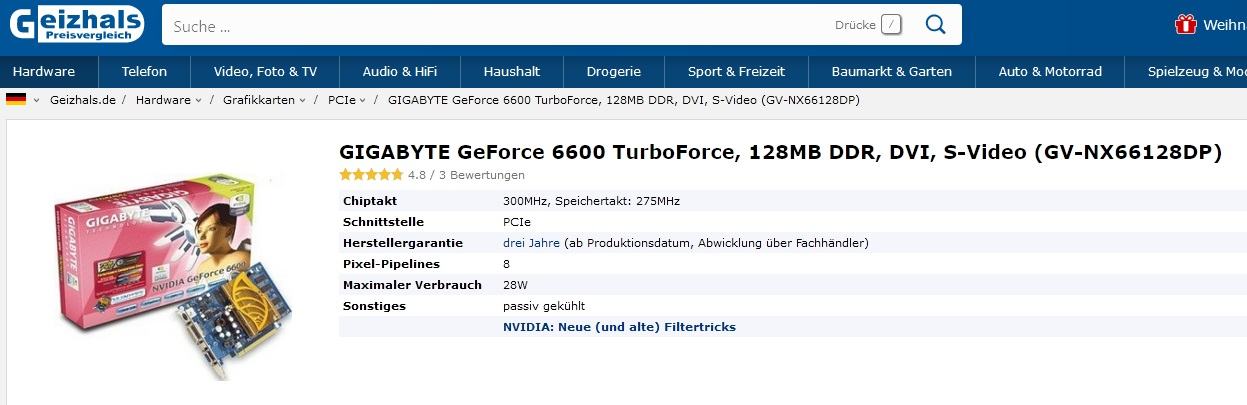
Task: Open the Audio & HiFi category
Action: pos(402,72)
